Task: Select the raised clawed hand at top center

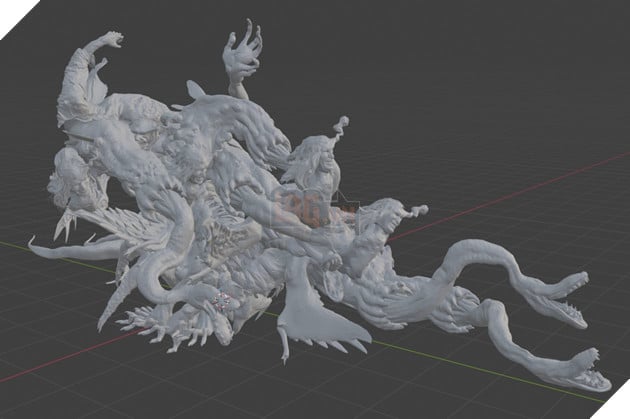Action: (x=243, y=48)
